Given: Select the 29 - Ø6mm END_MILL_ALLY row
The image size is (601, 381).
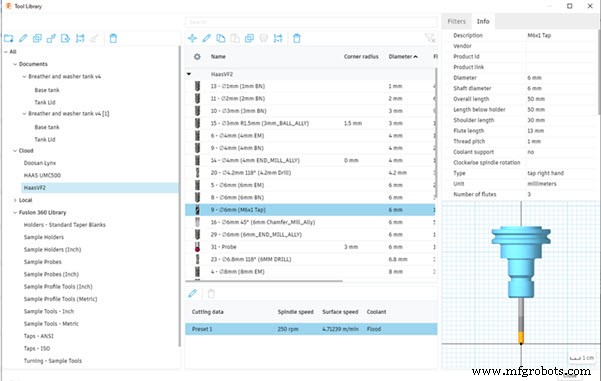Looking at the screenshot, I should (310, 235).
